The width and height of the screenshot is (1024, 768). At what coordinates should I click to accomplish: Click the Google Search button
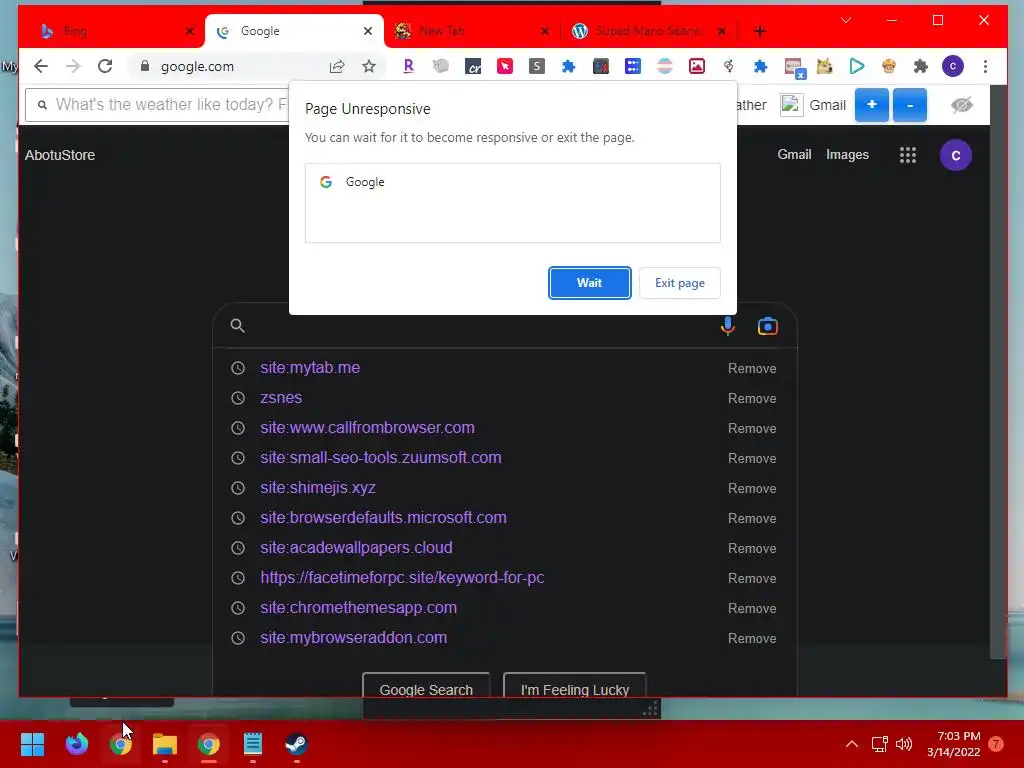426,686
